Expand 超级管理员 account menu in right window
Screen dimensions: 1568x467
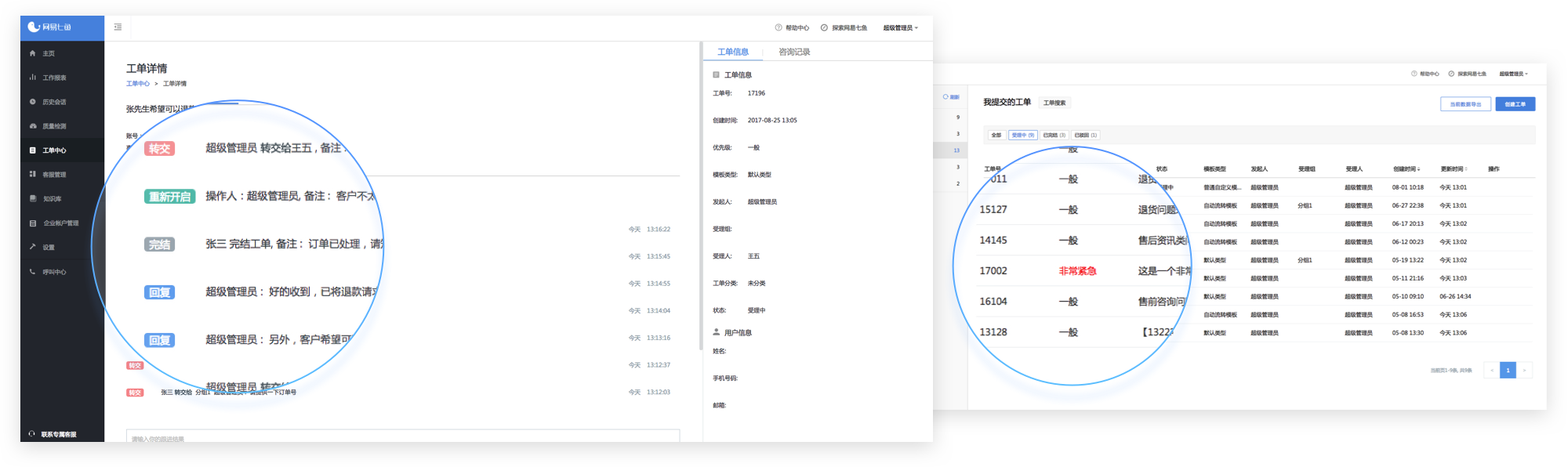pyautogui.click(x=1513, y=74)
